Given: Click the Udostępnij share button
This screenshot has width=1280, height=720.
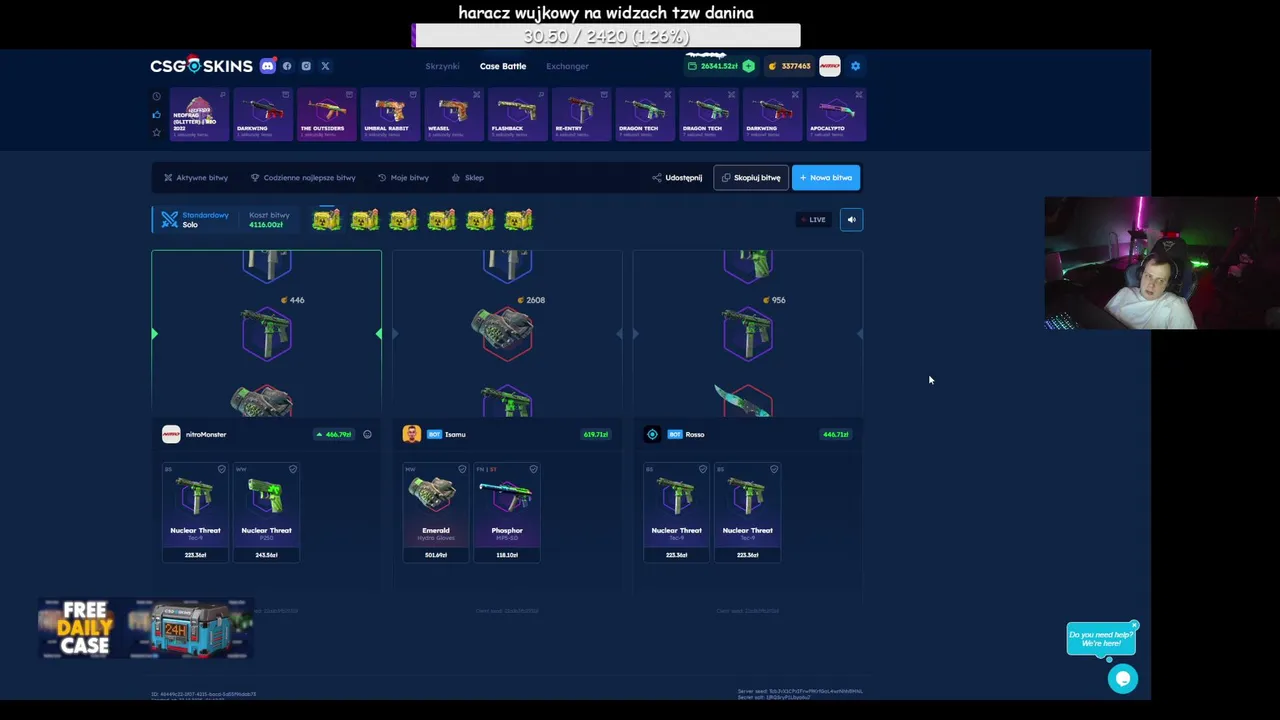Looking at the screenshot, I should (x=677, y=178).
